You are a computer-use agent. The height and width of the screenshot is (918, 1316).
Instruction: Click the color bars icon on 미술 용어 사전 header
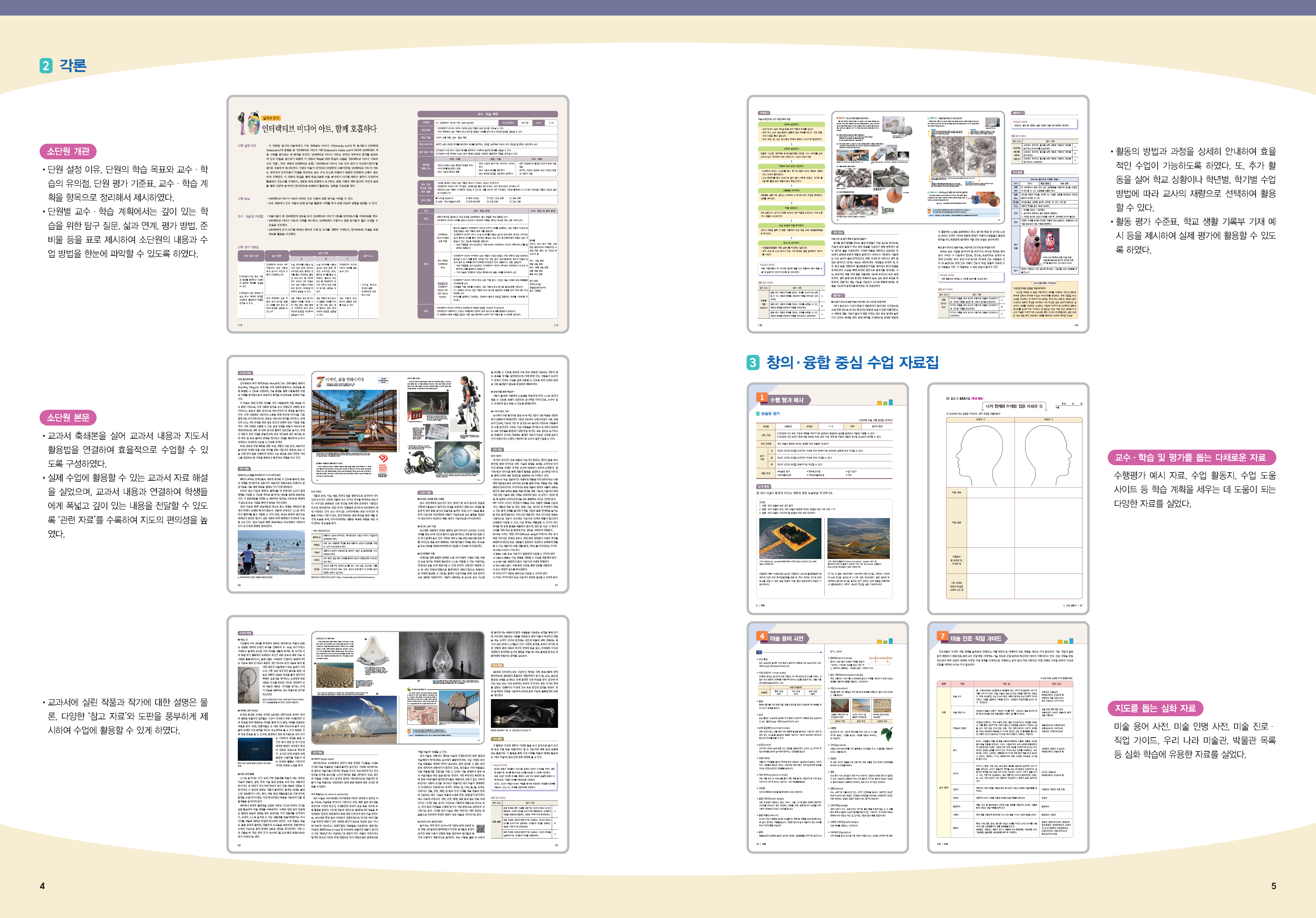(x=885, y=641)
